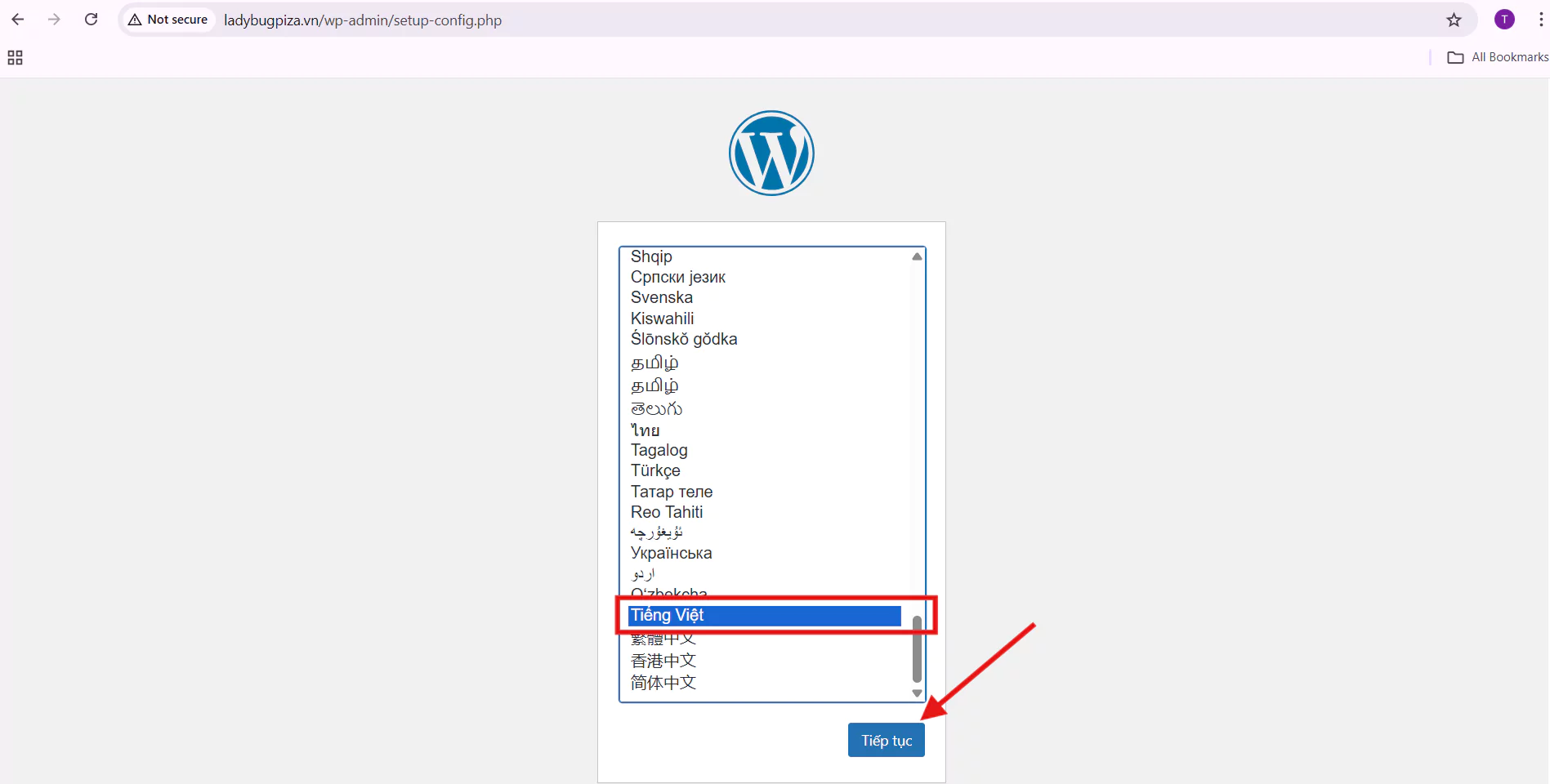The height and width of the screenshot is (784, 1550).
Task: Open the Not secure site info
Action: point(168,20)
